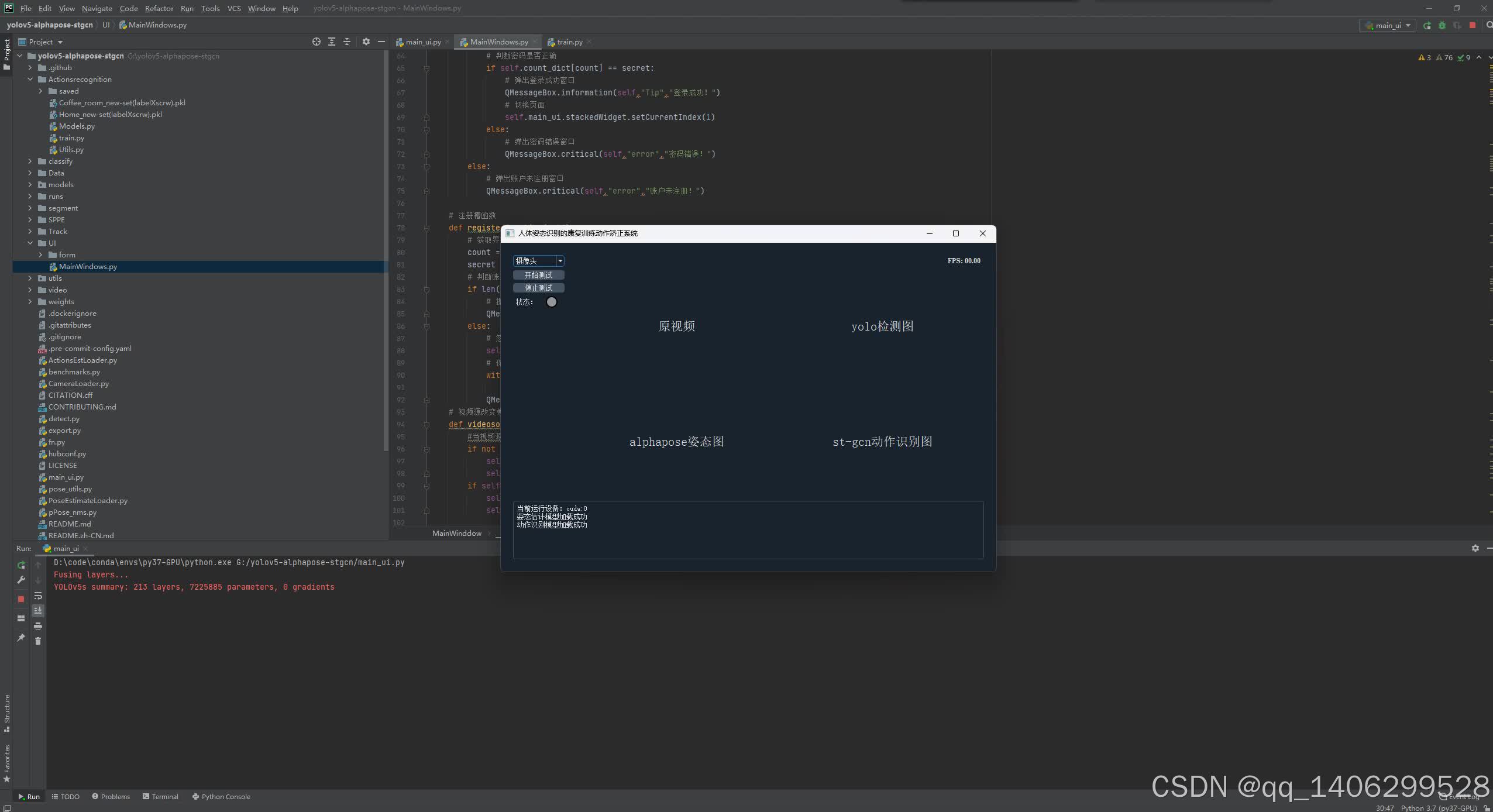
Task: Click the print icon in Run panel
Action: (38, 626)
